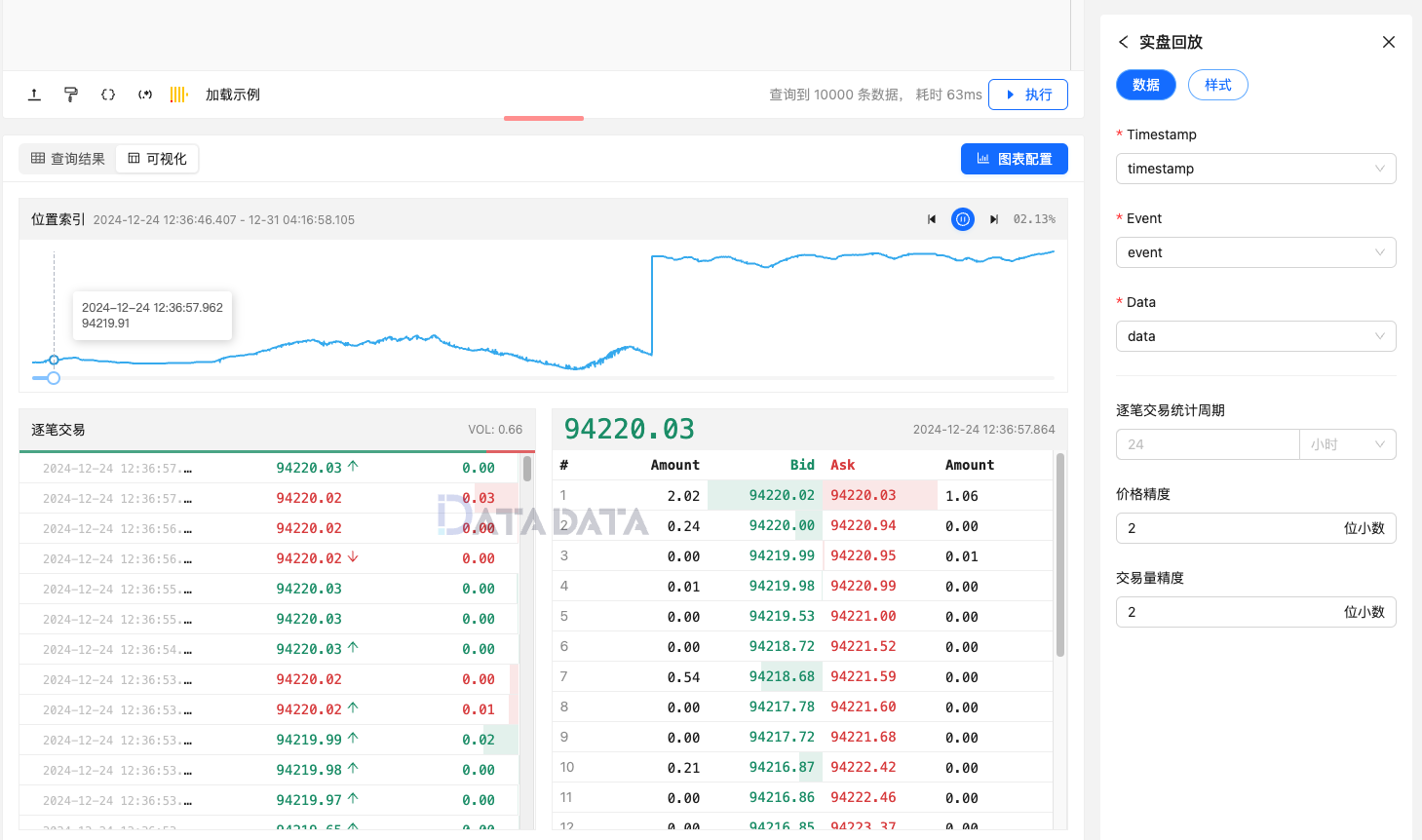Screen dimensions: 1422x840
Task: Click the curly braces icon
Action: pyautogui.click(x=108, y=95)
